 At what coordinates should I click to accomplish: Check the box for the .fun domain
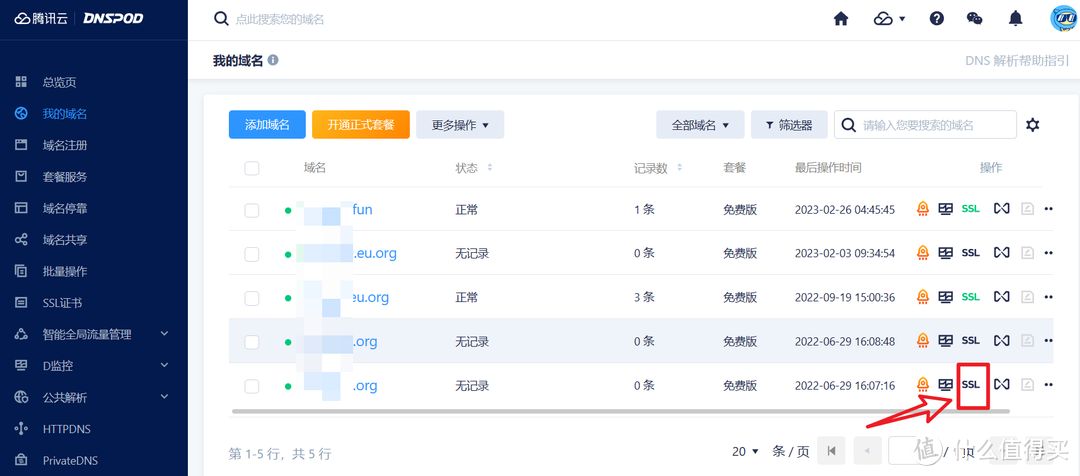[252, 211]
